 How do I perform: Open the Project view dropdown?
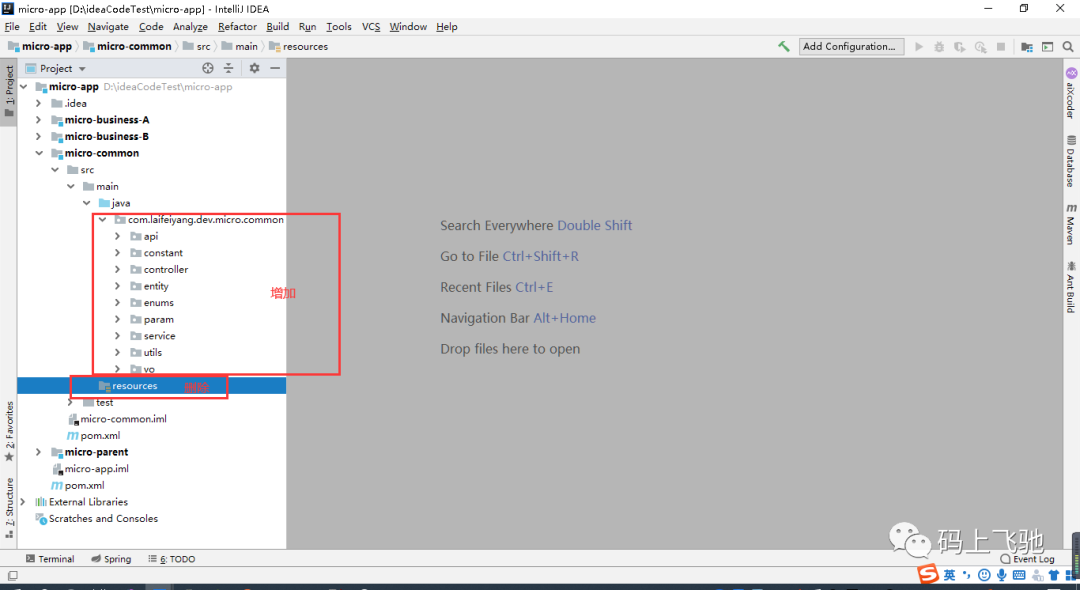pyautogui.click(x=56, y=69)
